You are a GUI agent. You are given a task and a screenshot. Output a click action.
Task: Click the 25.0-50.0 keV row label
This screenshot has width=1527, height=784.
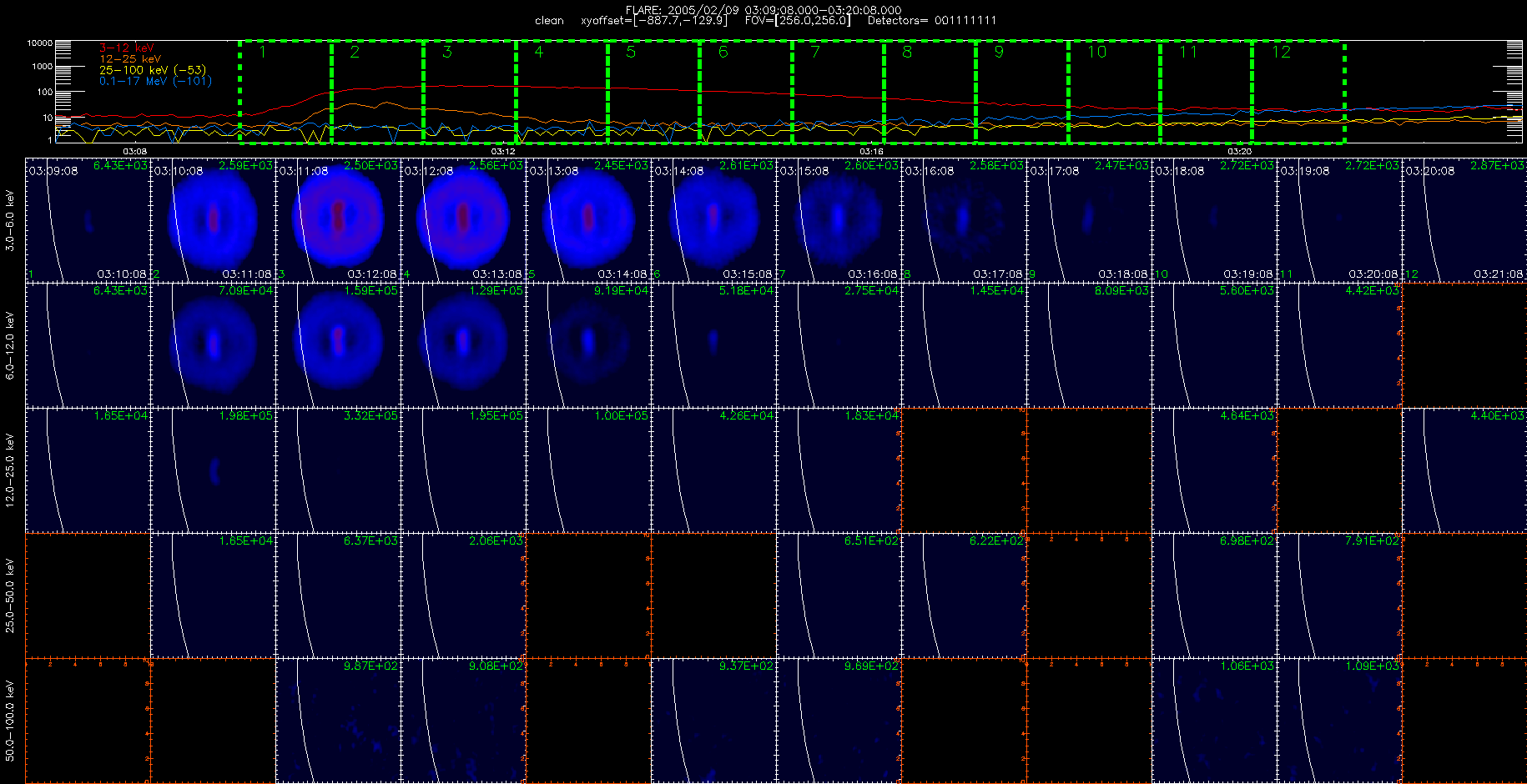(x=10, y=596)
